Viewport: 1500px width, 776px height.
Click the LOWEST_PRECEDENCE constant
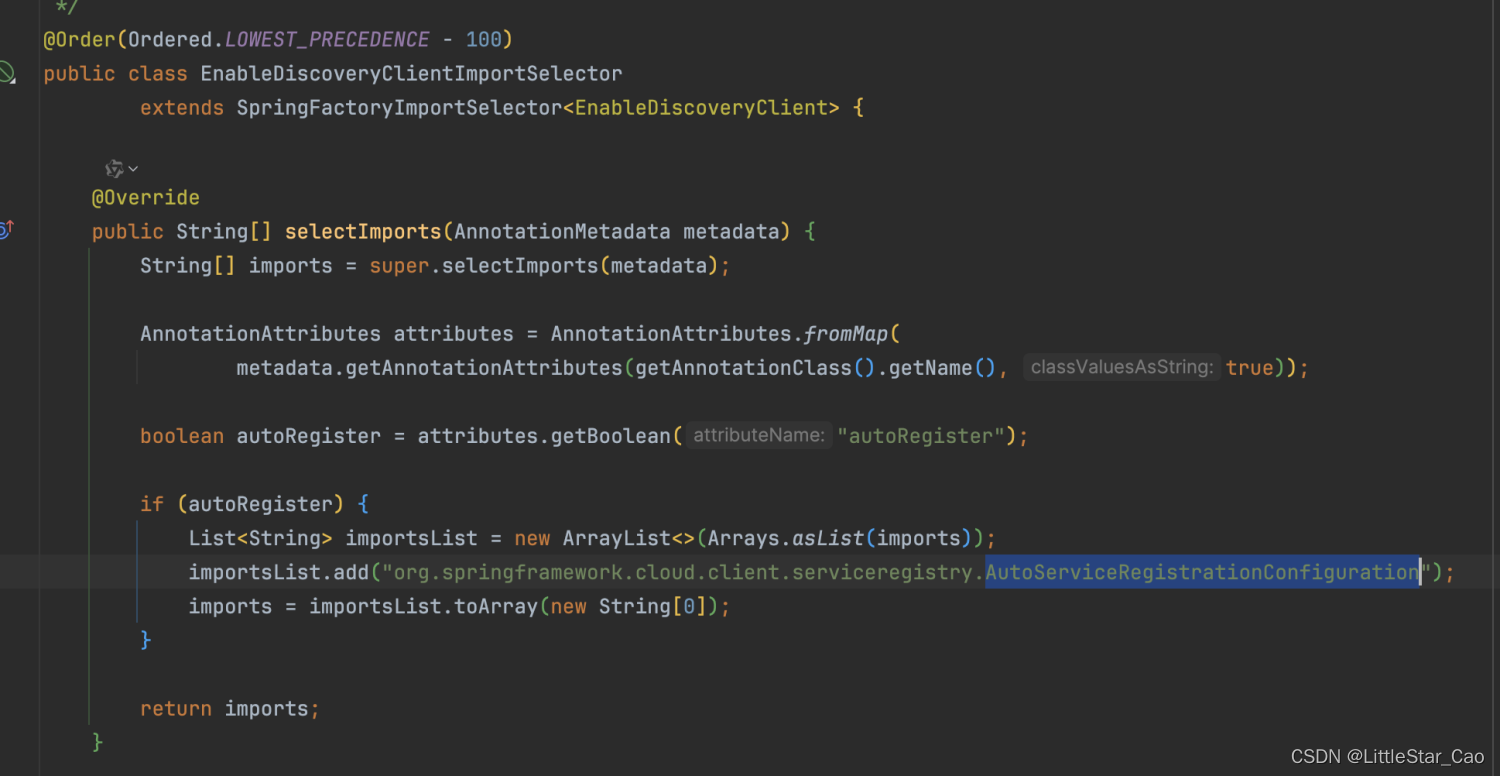pos(327,40)
